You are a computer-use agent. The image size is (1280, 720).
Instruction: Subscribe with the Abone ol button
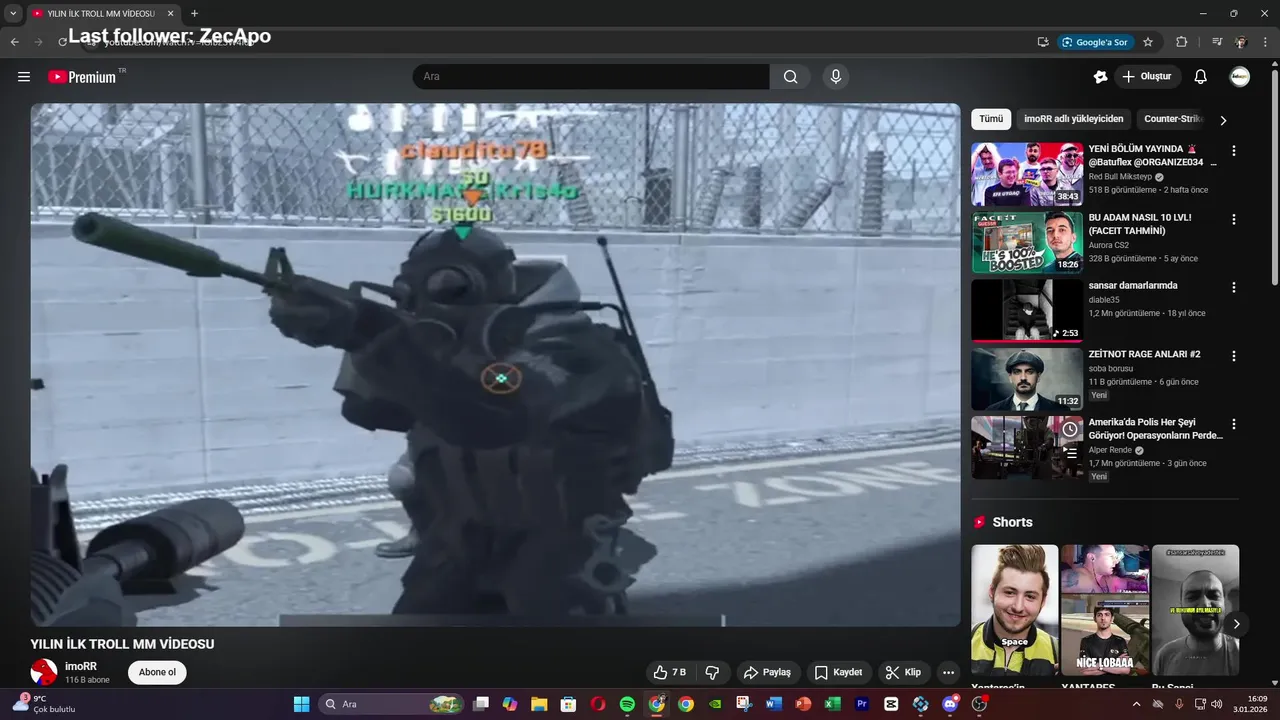coord(157,672)
